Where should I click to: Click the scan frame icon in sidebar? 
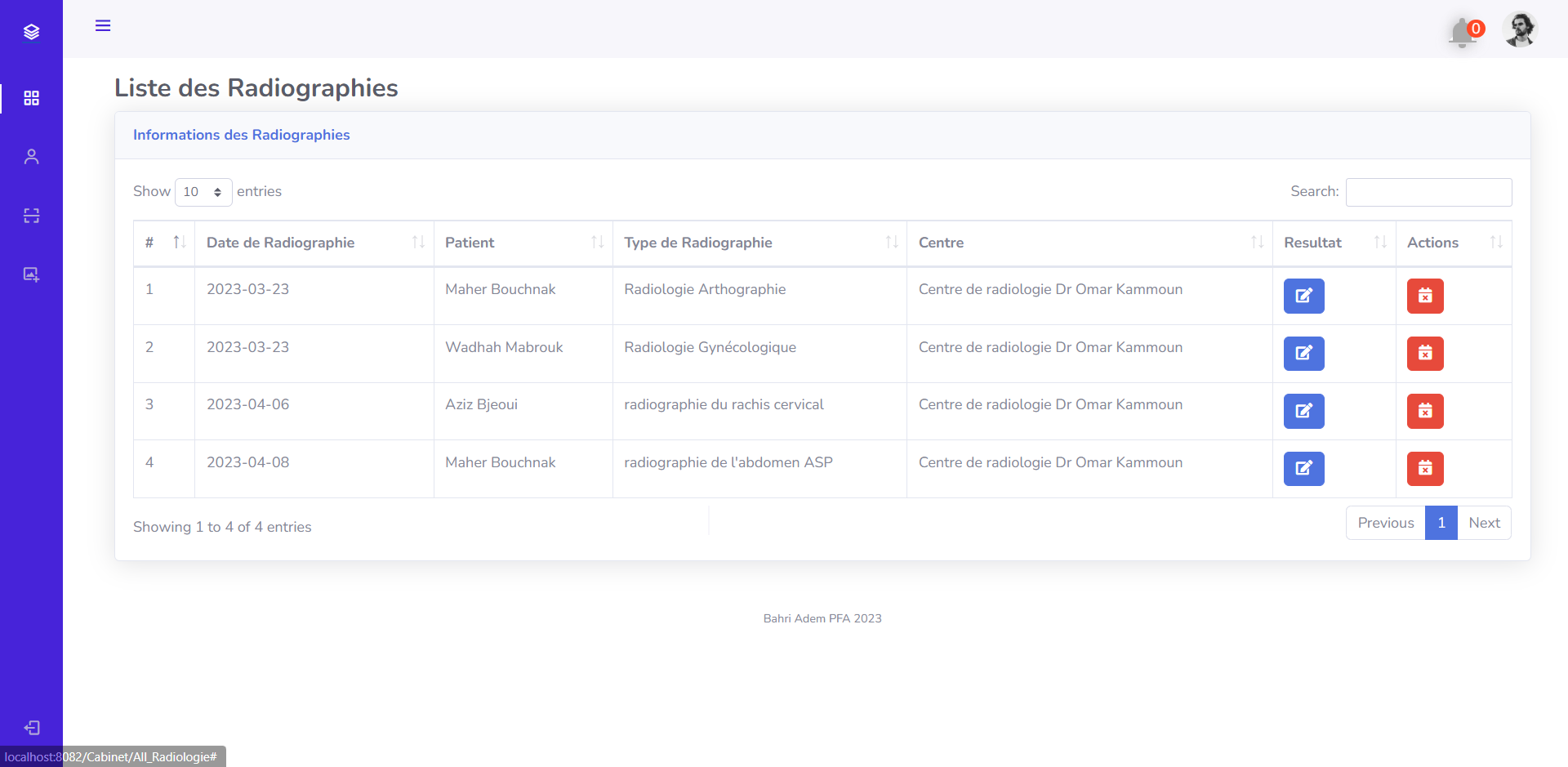[31, 216]
